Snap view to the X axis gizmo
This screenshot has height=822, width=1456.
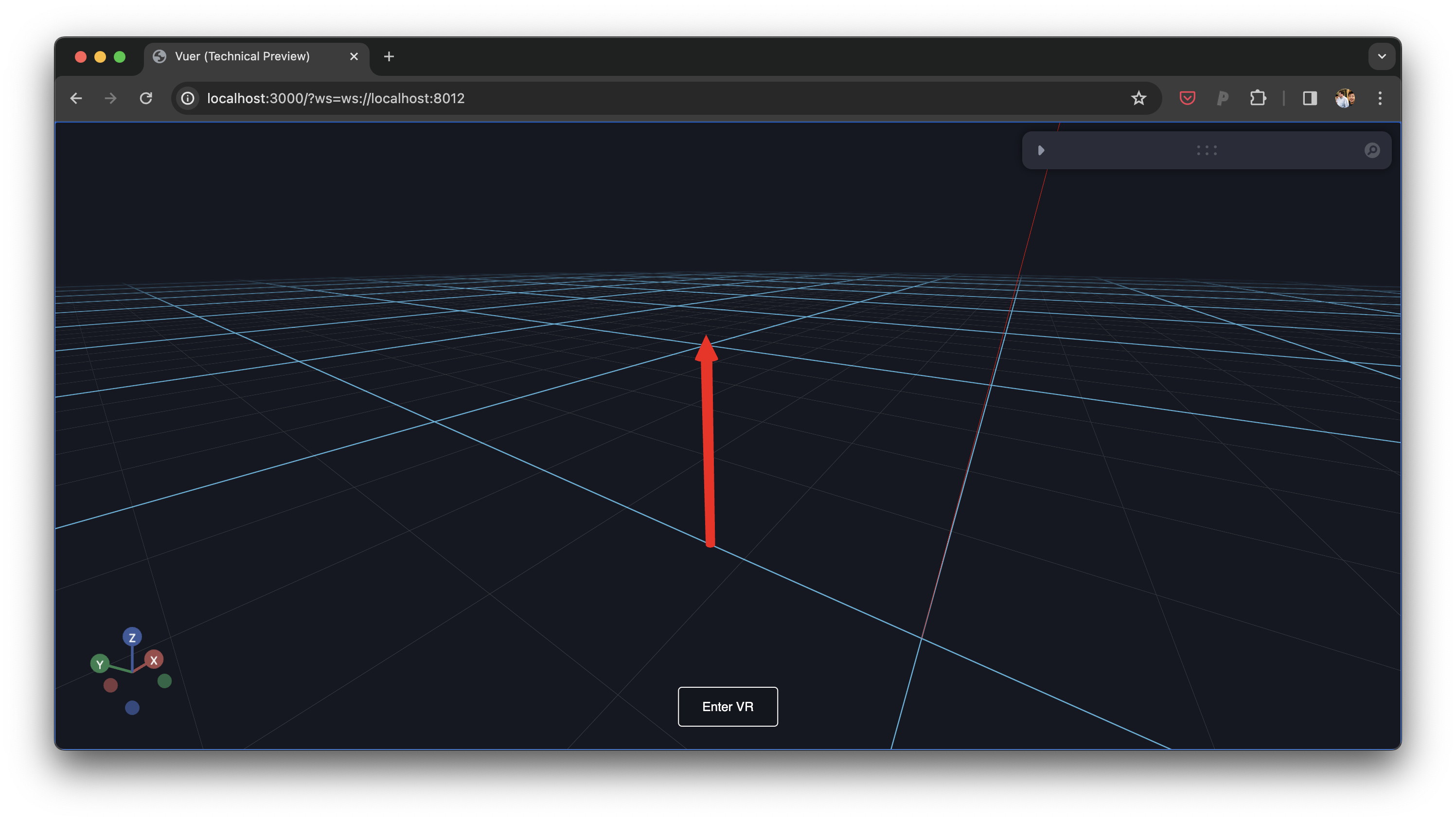click(x=154, y=660)
